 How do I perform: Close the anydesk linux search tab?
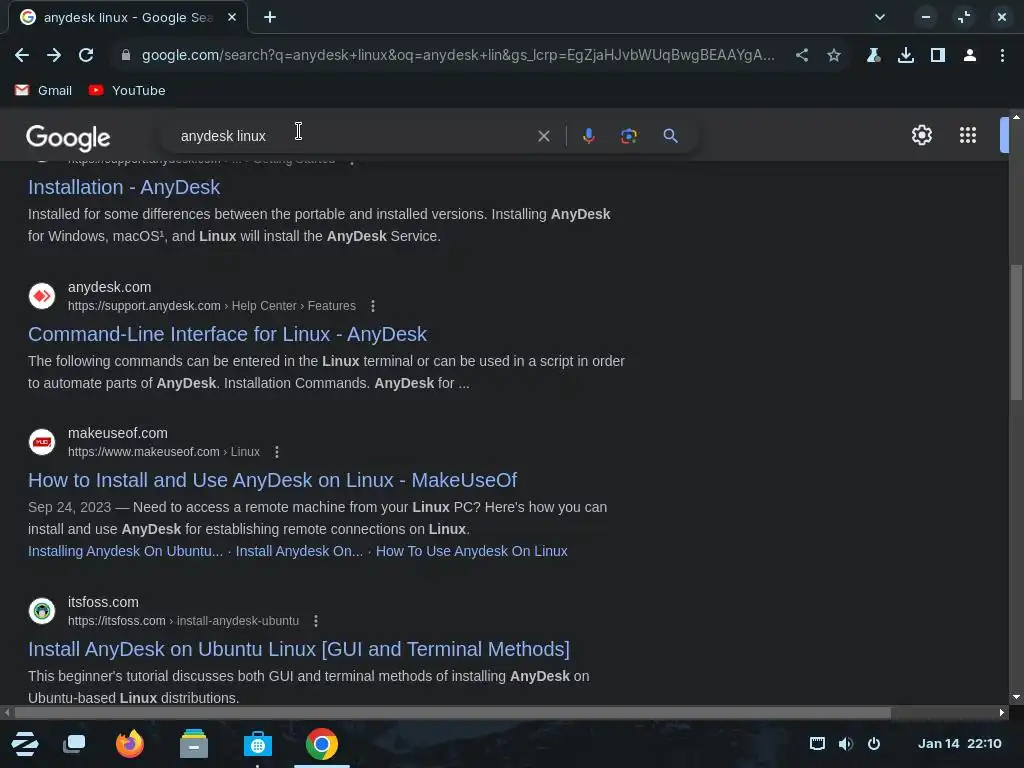pyautogui.click(x=232, y=18)
